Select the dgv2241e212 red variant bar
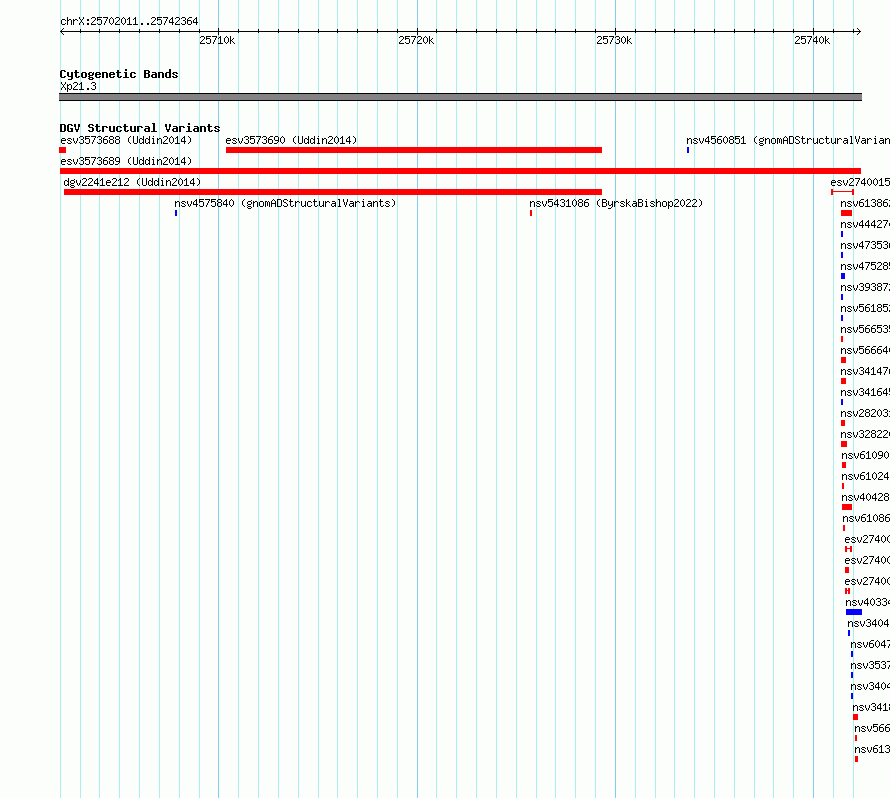 click(333, 192)
